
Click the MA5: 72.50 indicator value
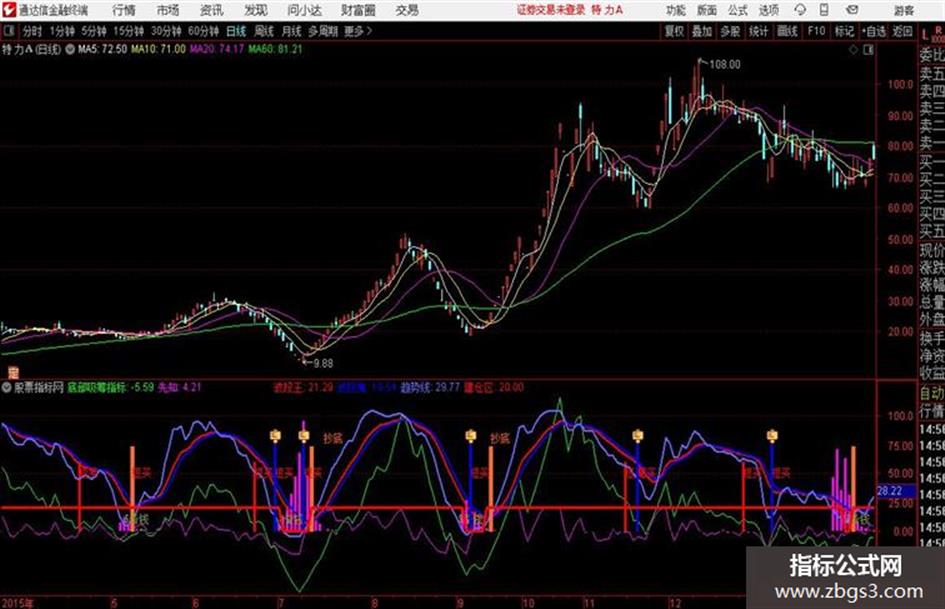pos(102,49)
